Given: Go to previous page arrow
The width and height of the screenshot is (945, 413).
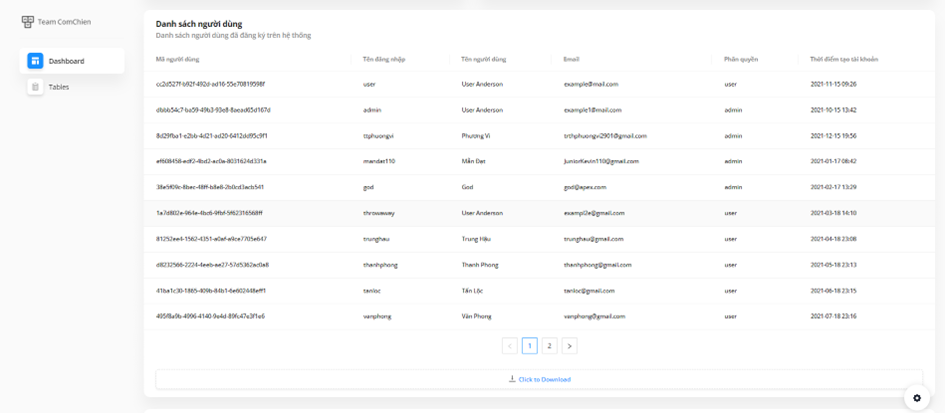Looking at the screenshot, I should pos(509,346).
